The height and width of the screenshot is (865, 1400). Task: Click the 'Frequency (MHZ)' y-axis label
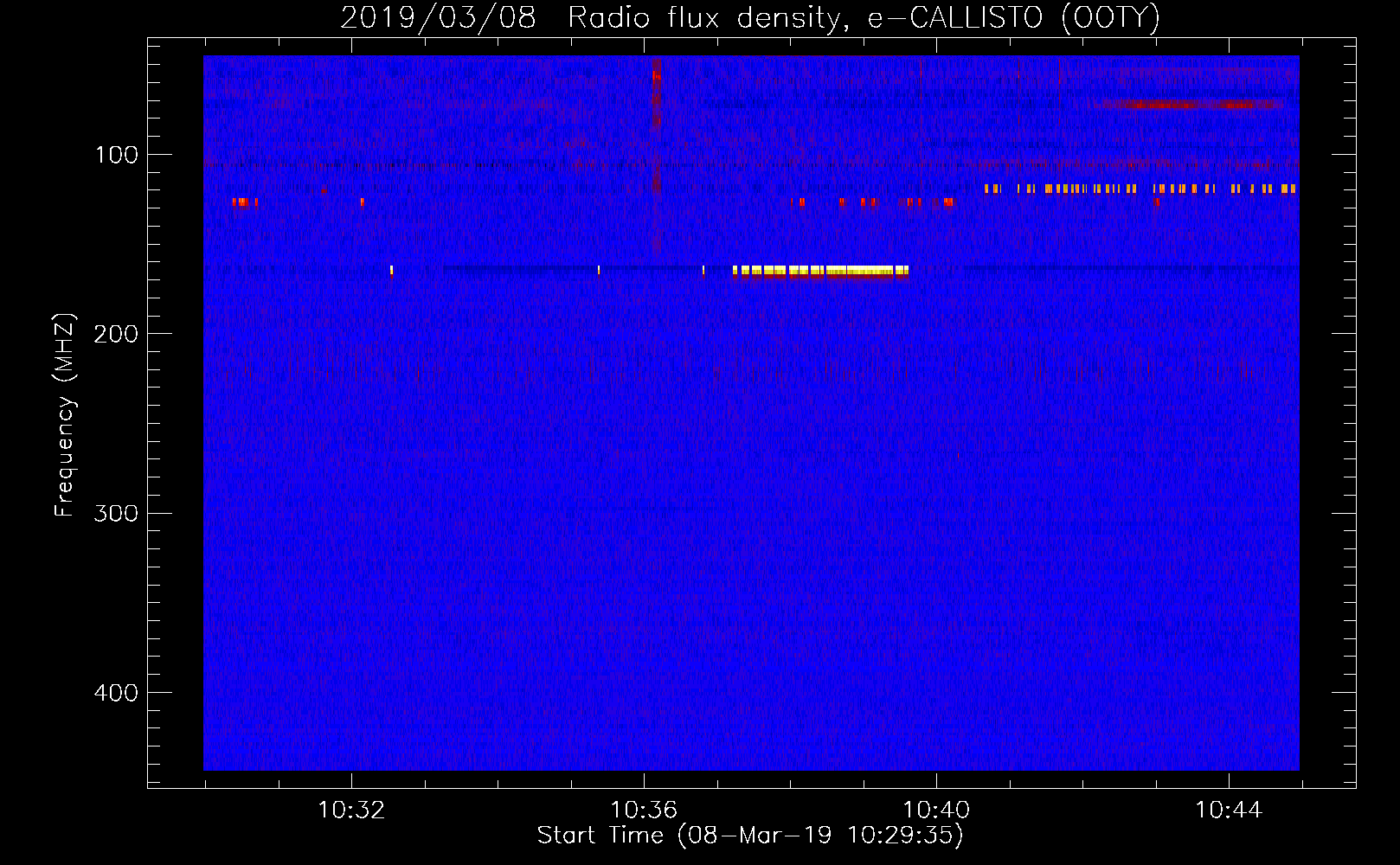pyautogui.click(x=65, y=415)
